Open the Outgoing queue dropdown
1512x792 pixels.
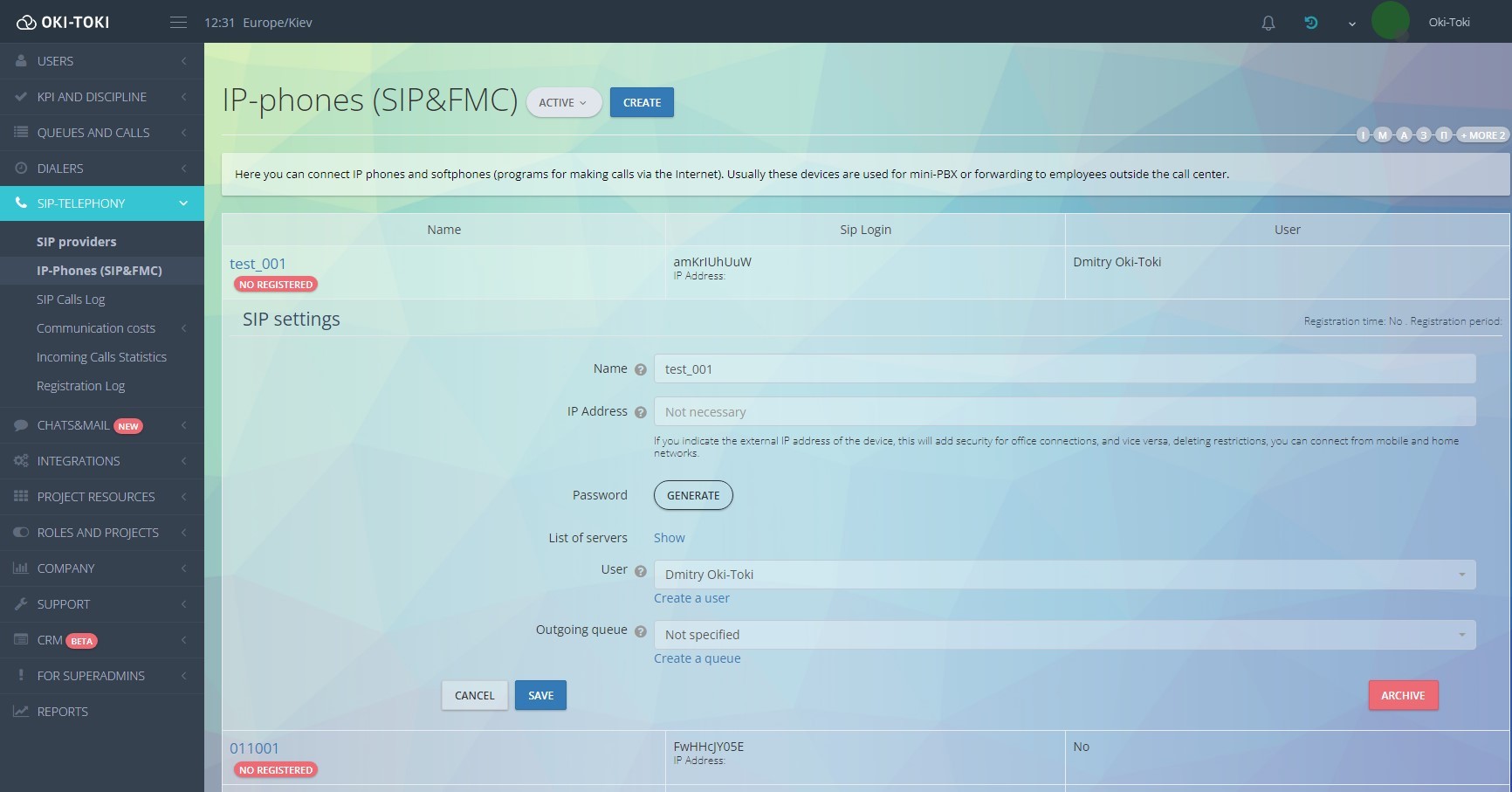click(1064, 635)
